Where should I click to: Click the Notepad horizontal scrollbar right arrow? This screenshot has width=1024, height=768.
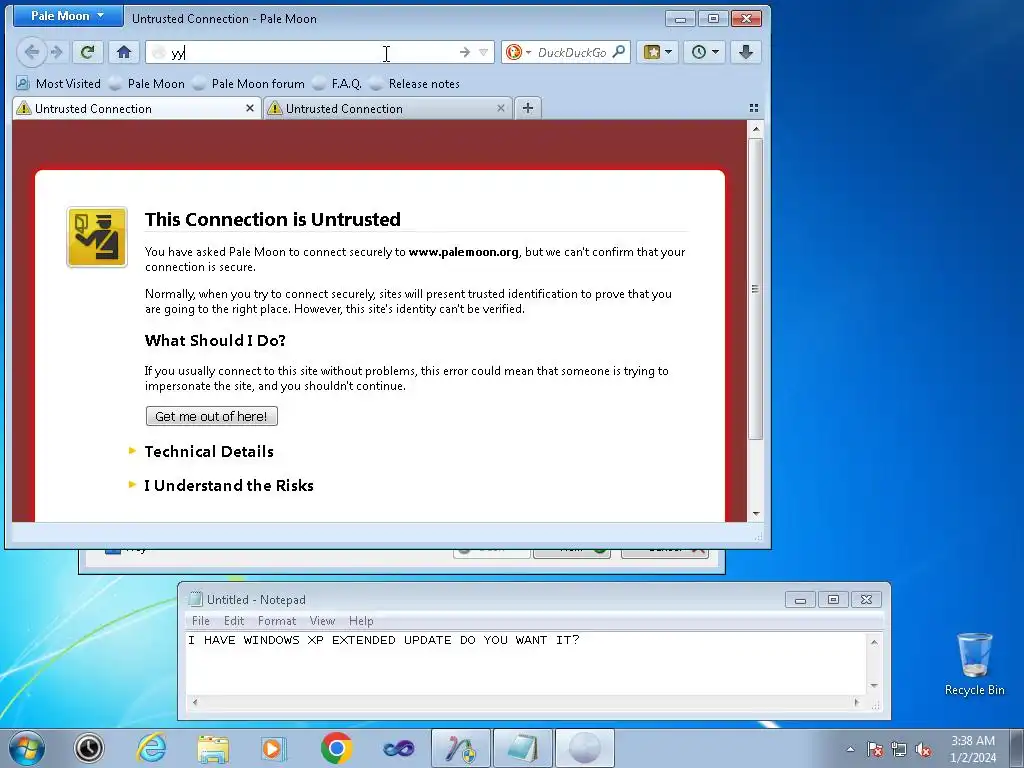click(x=857, y=703)
